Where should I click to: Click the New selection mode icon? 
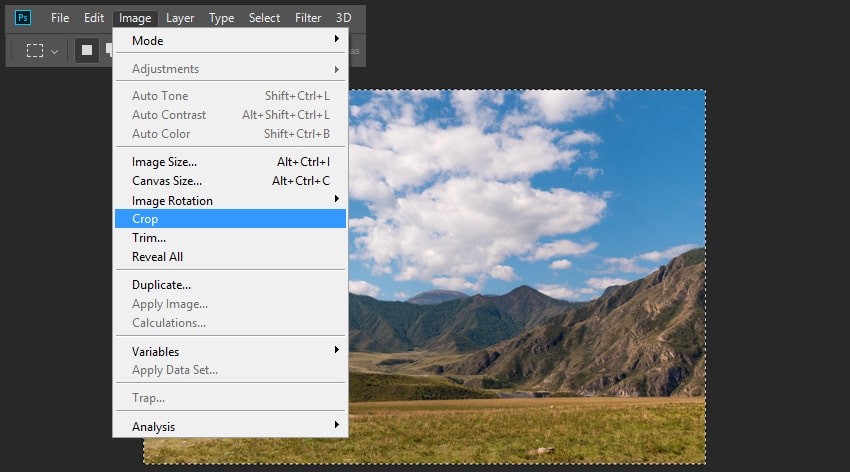pyautogui.click(x=87, y=50)
